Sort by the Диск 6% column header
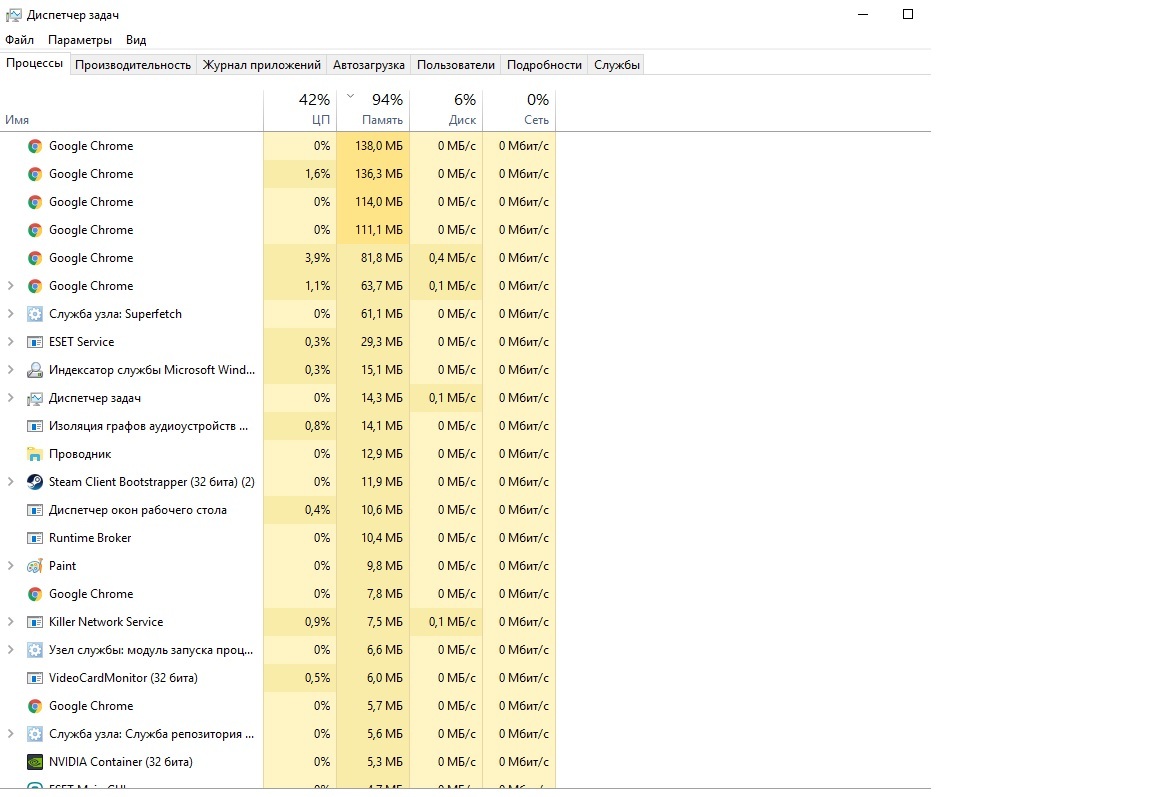This screenshot has height=797, width=1152. pyautogui.click(x=446, y=110)
